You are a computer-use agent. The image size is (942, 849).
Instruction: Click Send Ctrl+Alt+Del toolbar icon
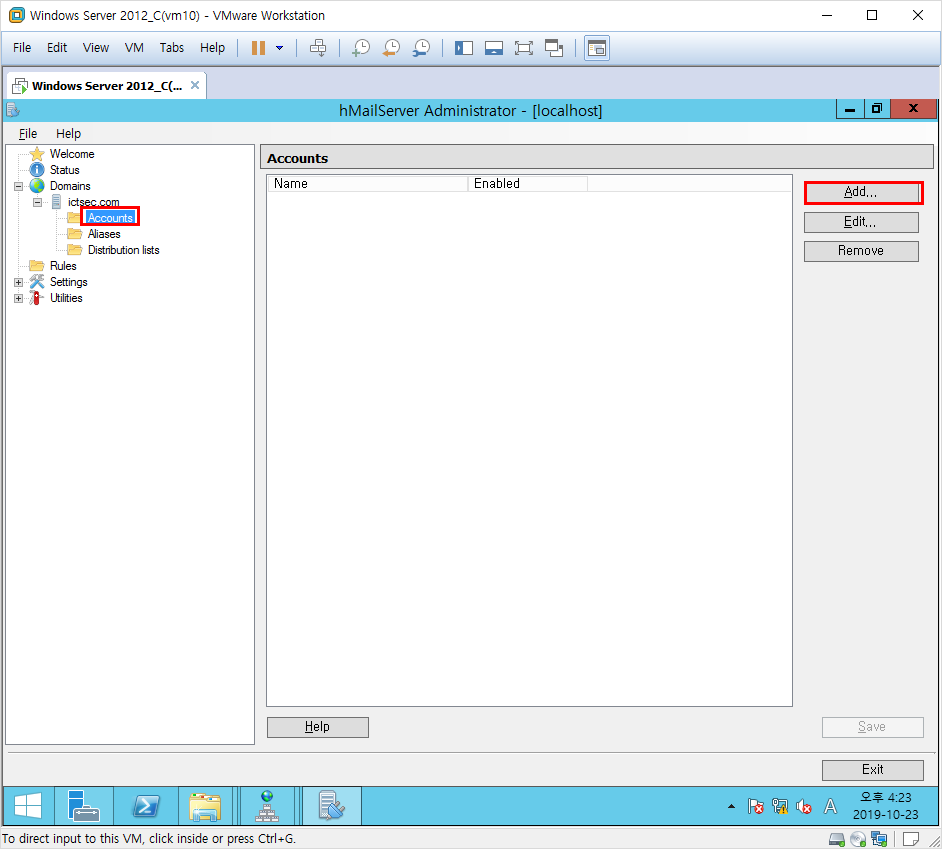point(318,48)
